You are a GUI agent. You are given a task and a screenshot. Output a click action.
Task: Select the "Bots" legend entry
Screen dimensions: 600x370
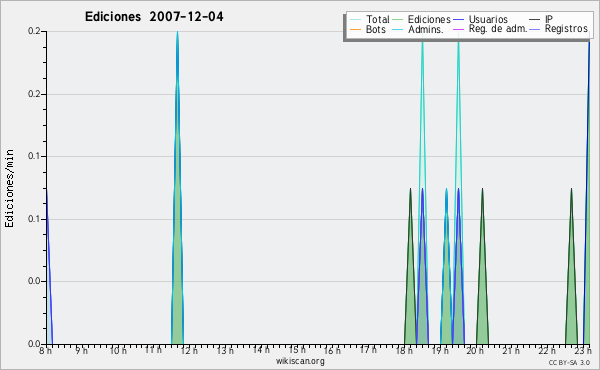point(368,29)
